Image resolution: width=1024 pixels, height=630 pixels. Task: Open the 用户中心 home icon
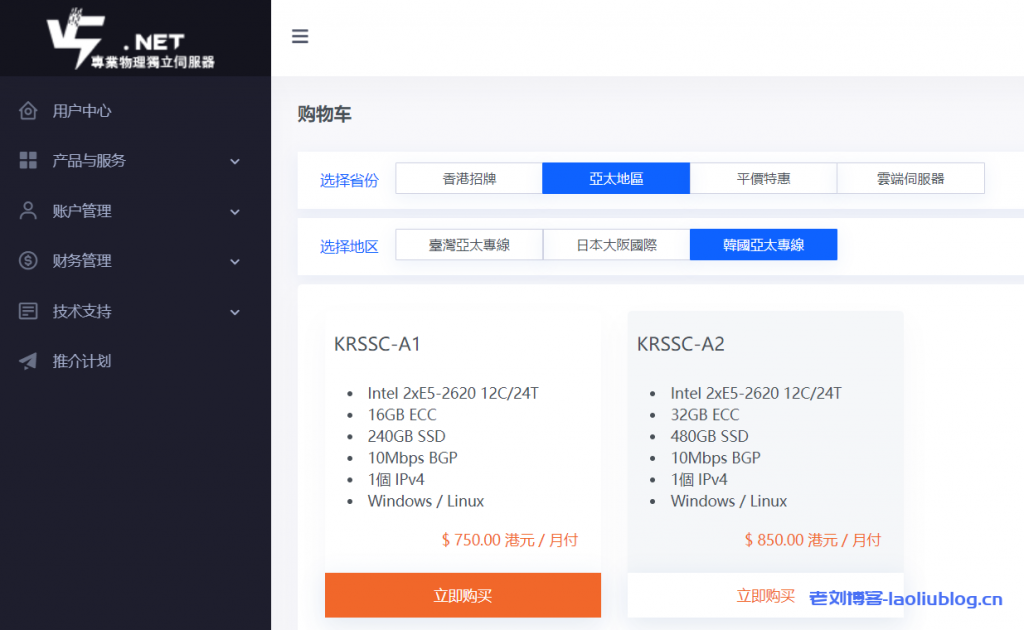tap(28, 110)
